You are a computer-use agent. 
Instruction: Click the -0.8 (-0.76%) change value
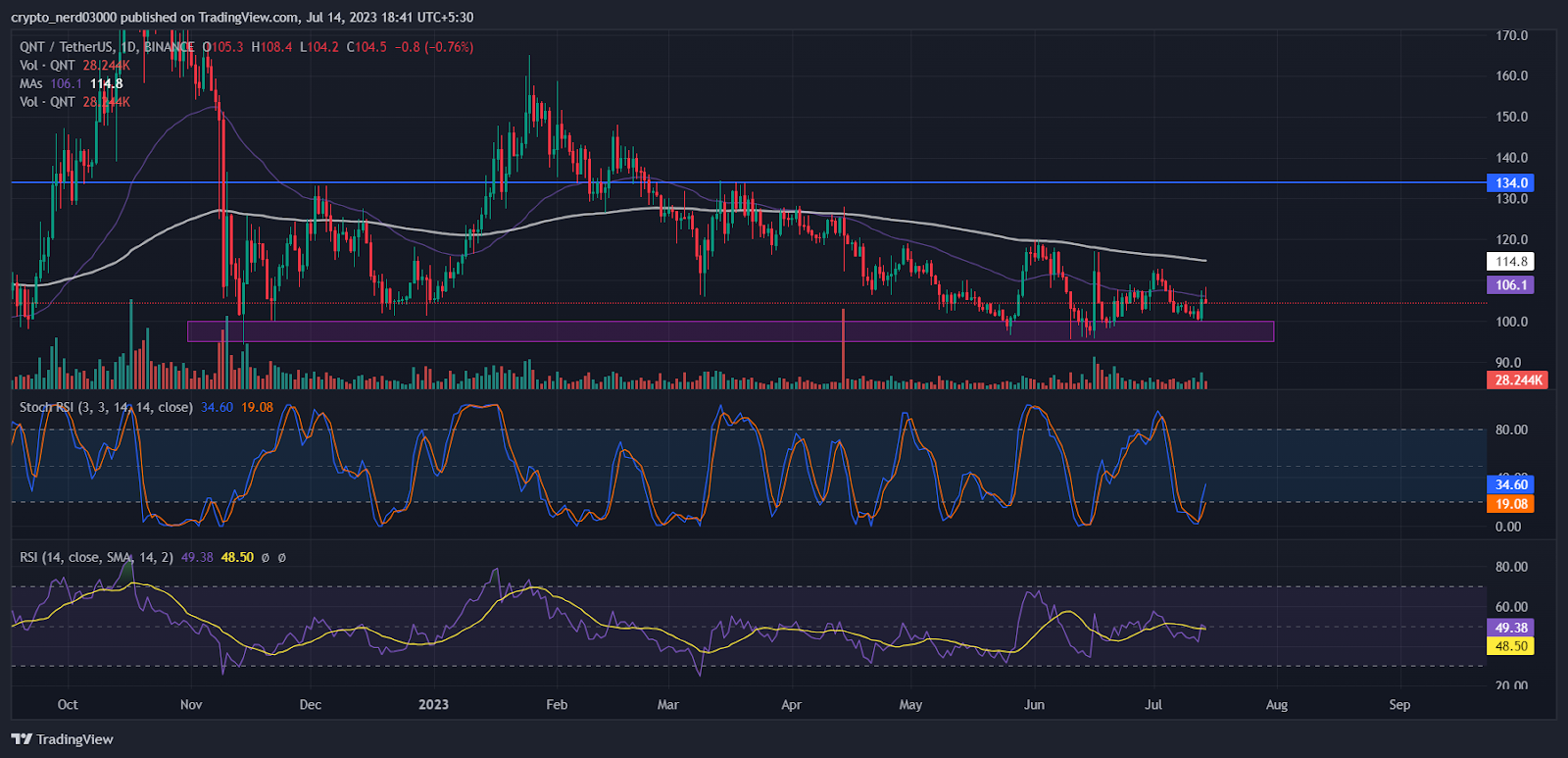point(434,47)
